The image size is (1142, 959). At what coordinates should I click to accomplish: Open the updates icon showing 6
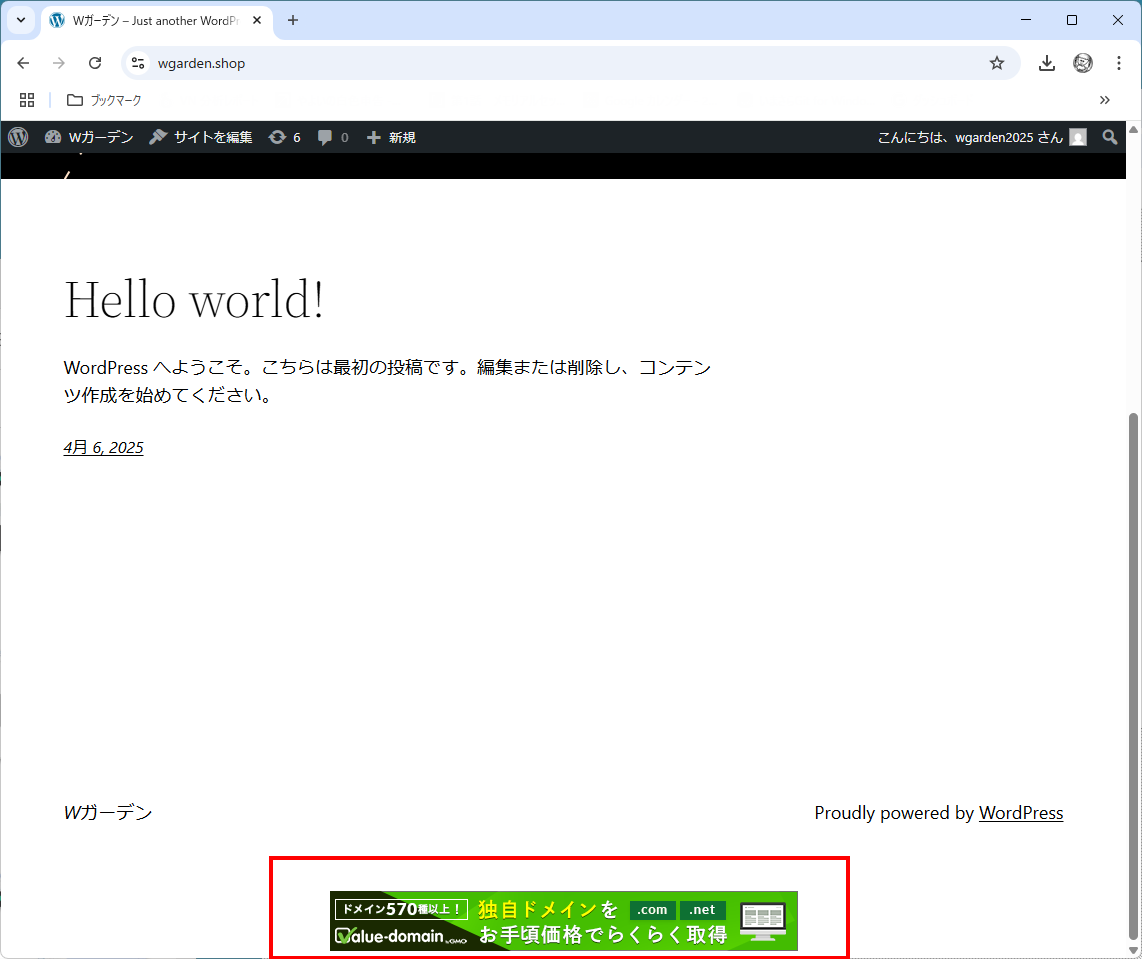click(x=284, y=137)
